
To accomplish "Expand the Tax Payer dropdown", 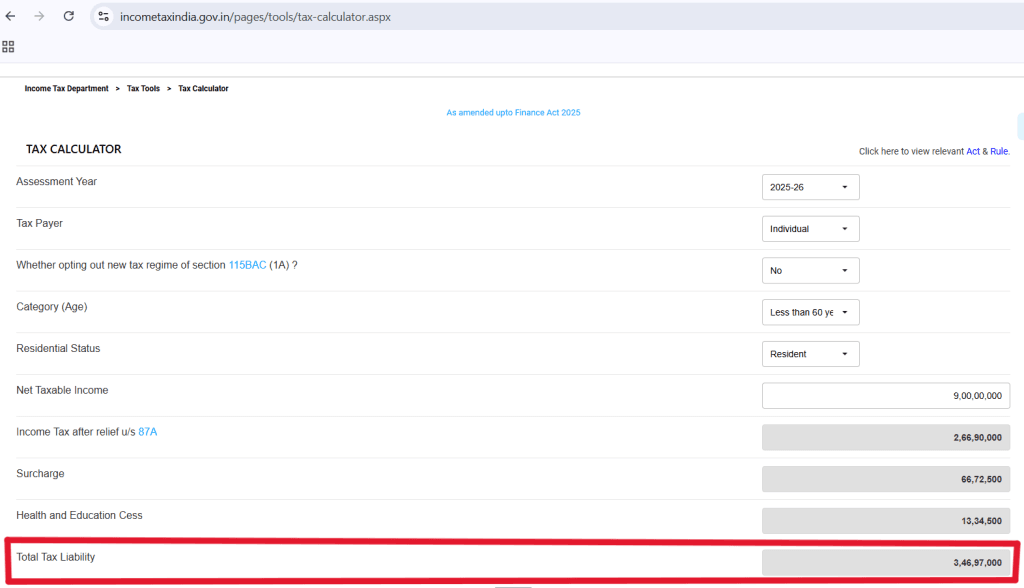I will 810,229.
